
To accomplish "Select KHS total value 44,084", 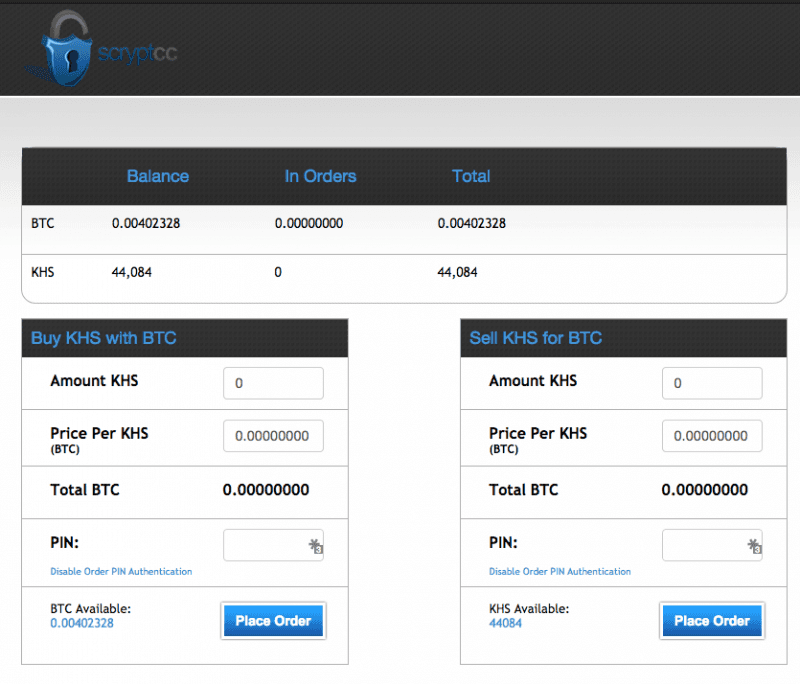I will 457,272.
